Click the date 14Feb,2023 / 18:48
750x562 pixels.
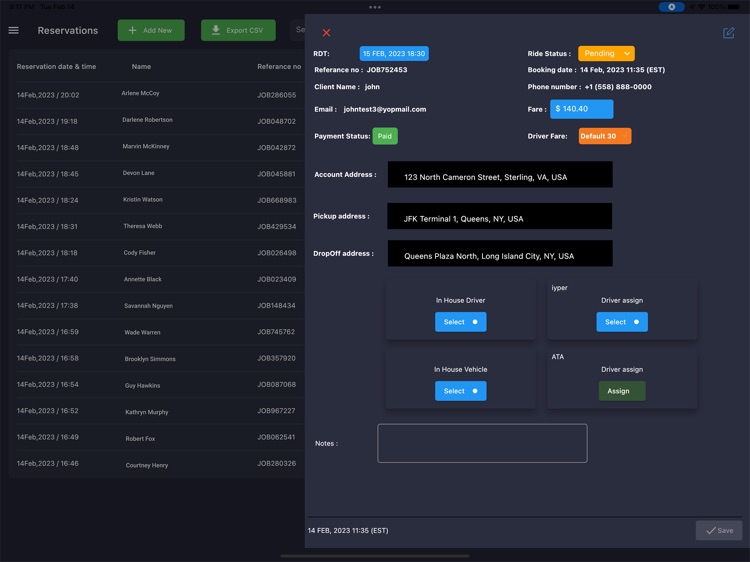tap(47, 147)
